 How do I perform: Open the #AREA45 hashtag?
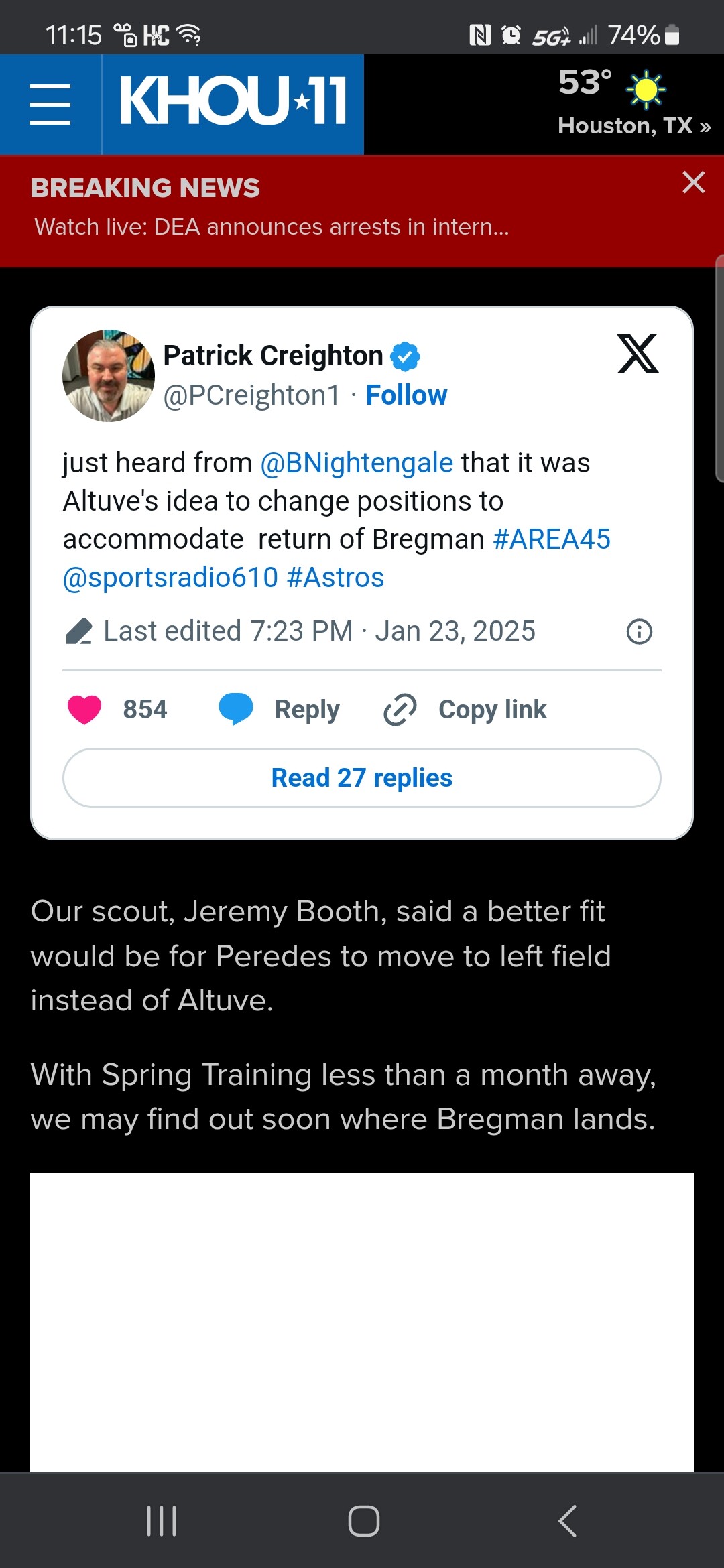552,539
